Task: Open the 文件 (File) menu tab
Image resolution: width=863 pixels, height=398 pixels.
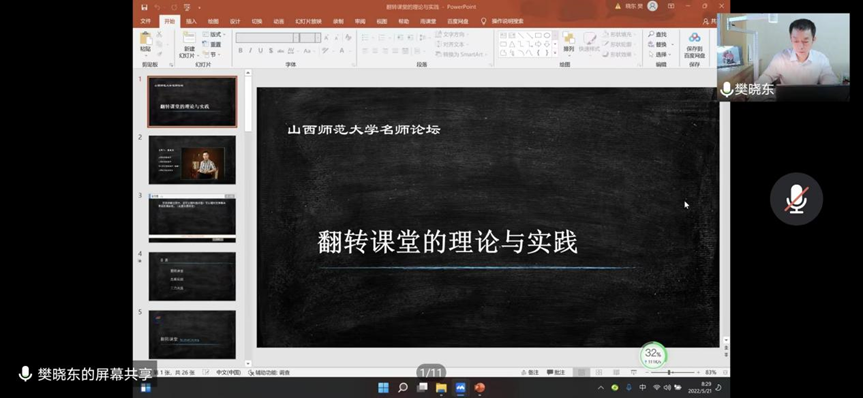Action: click(x=145, y=21)
